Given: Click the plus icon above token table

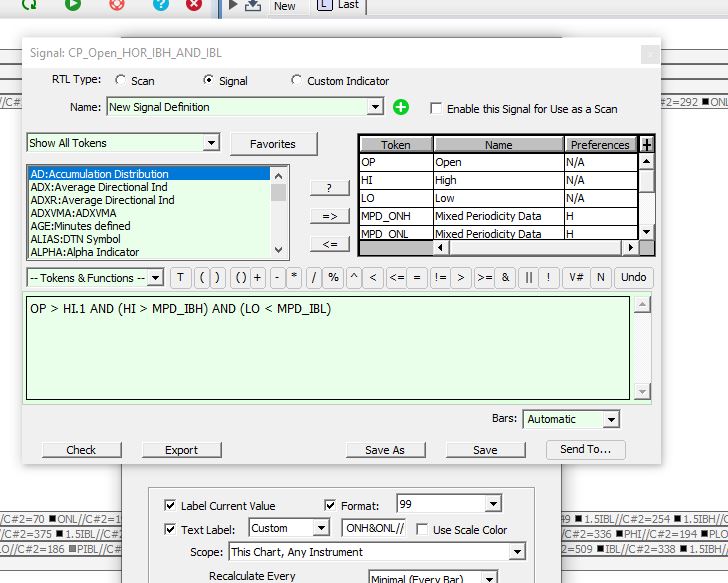Looking at the screenshot, I should 647,145.
